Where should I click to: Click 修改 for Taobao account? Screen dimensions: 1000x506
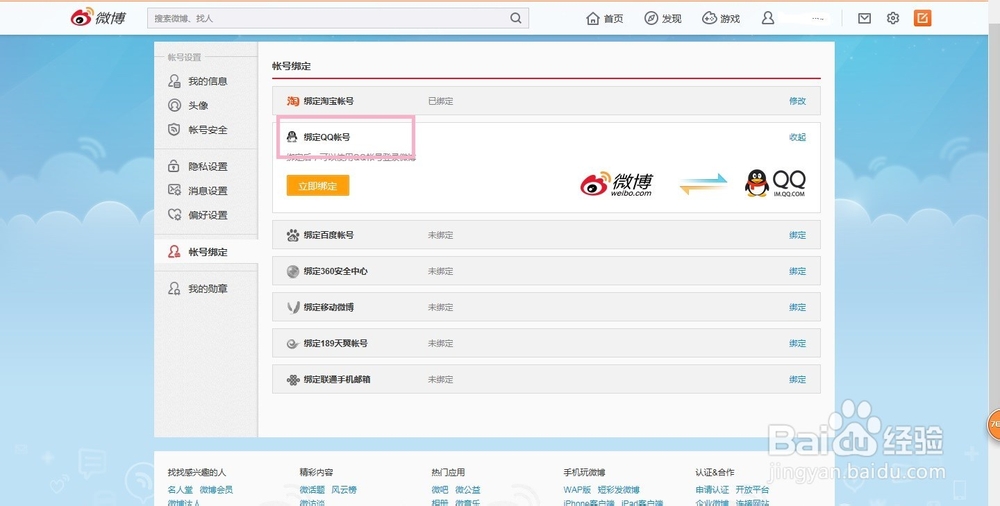[797, 101]
